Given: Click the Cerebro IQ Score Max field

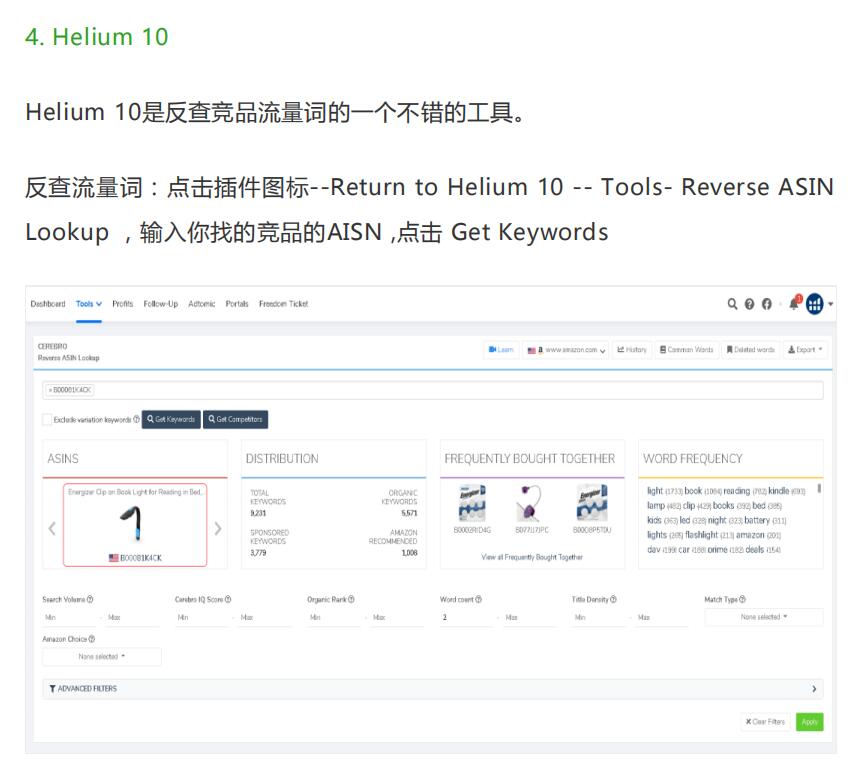Looking at the screenshot, I should pos(266,617).
